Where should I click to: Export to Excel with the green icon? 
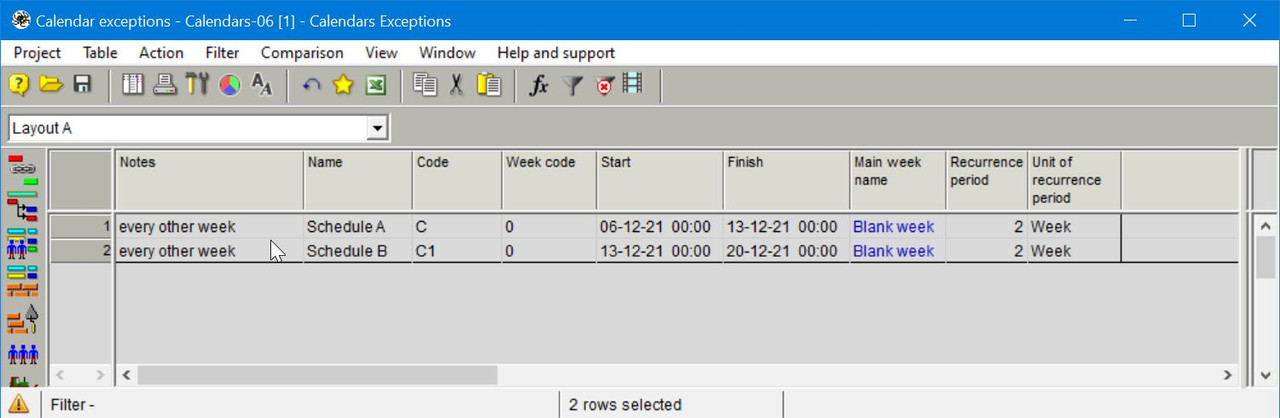[375, 85]
